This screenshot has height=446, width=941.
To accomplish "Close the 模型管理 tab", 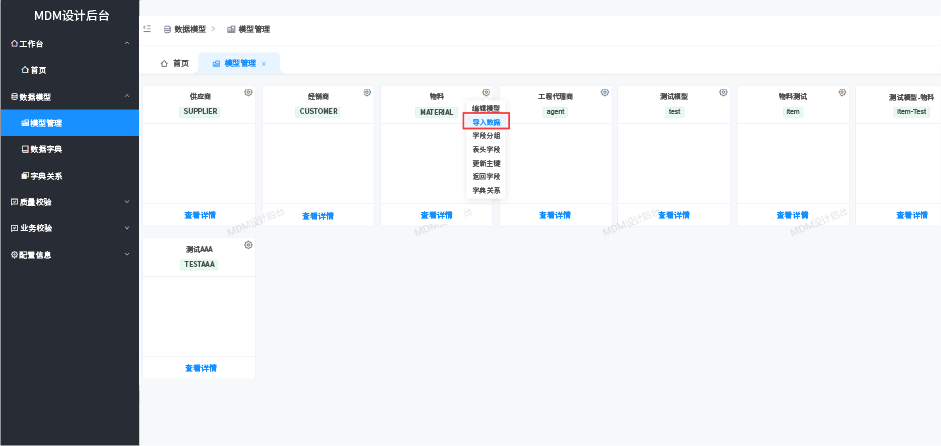I will (264, 63).
